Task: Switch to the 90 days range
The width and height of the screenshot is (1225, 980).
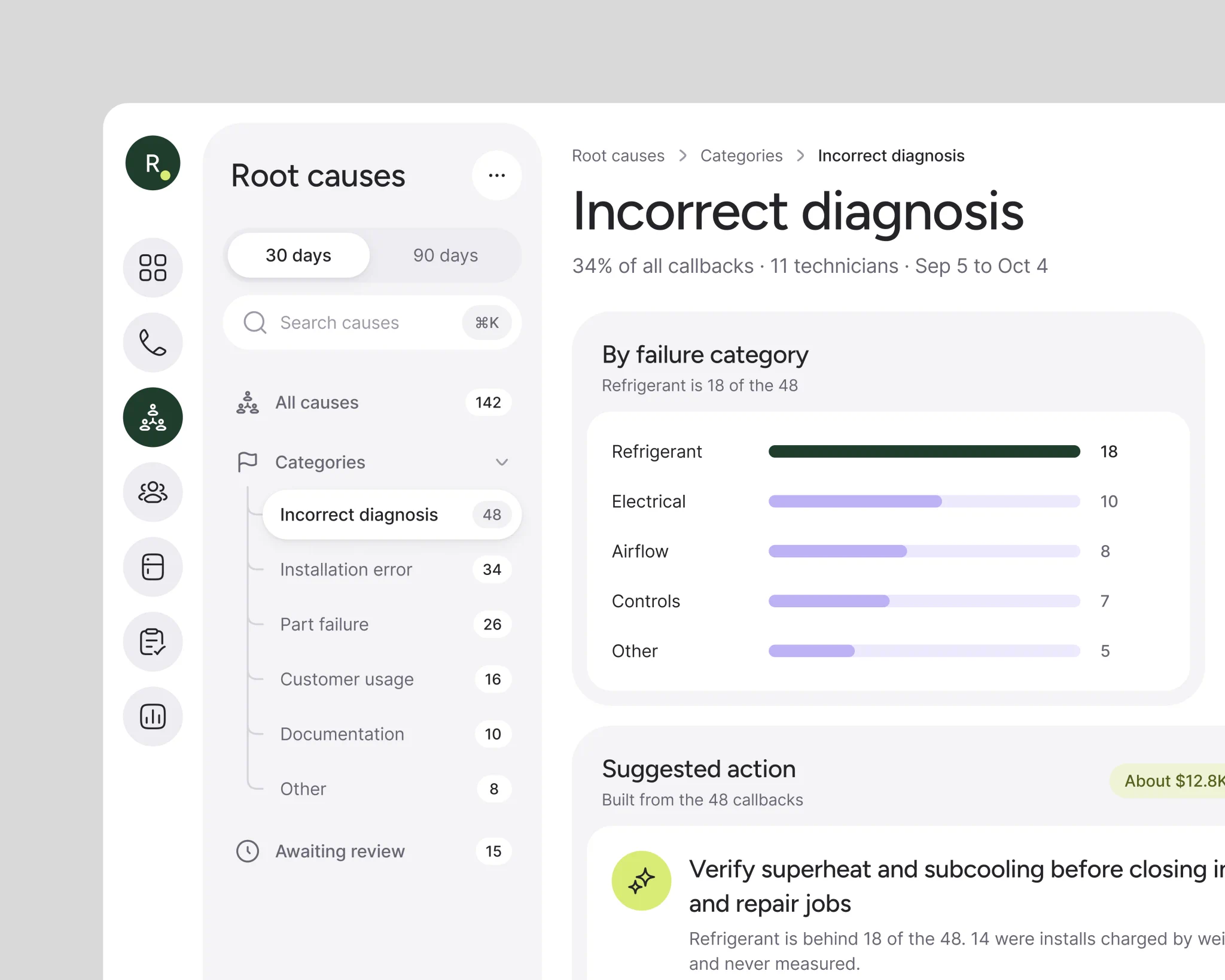Action: click(446, 255)
